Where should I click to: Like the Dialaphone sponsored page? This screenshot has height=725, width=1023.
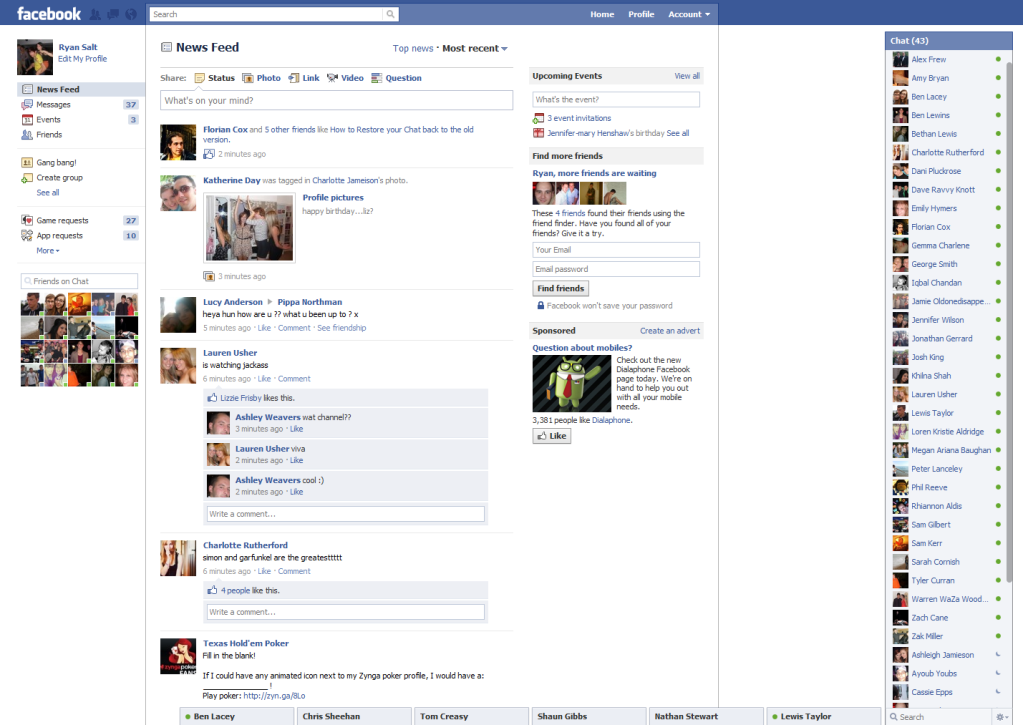(x=552, y=437)
